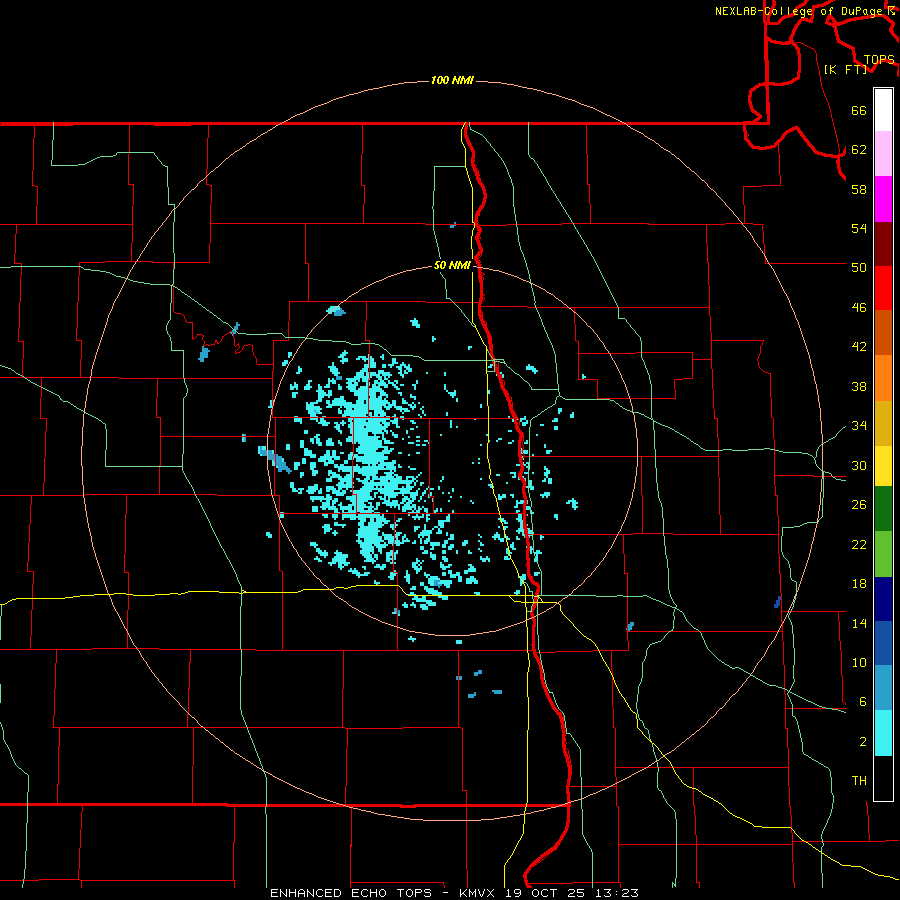Viewport: 900px width, 900px height.
Task: Click the "14" scale value
Action: click(859, 623)
